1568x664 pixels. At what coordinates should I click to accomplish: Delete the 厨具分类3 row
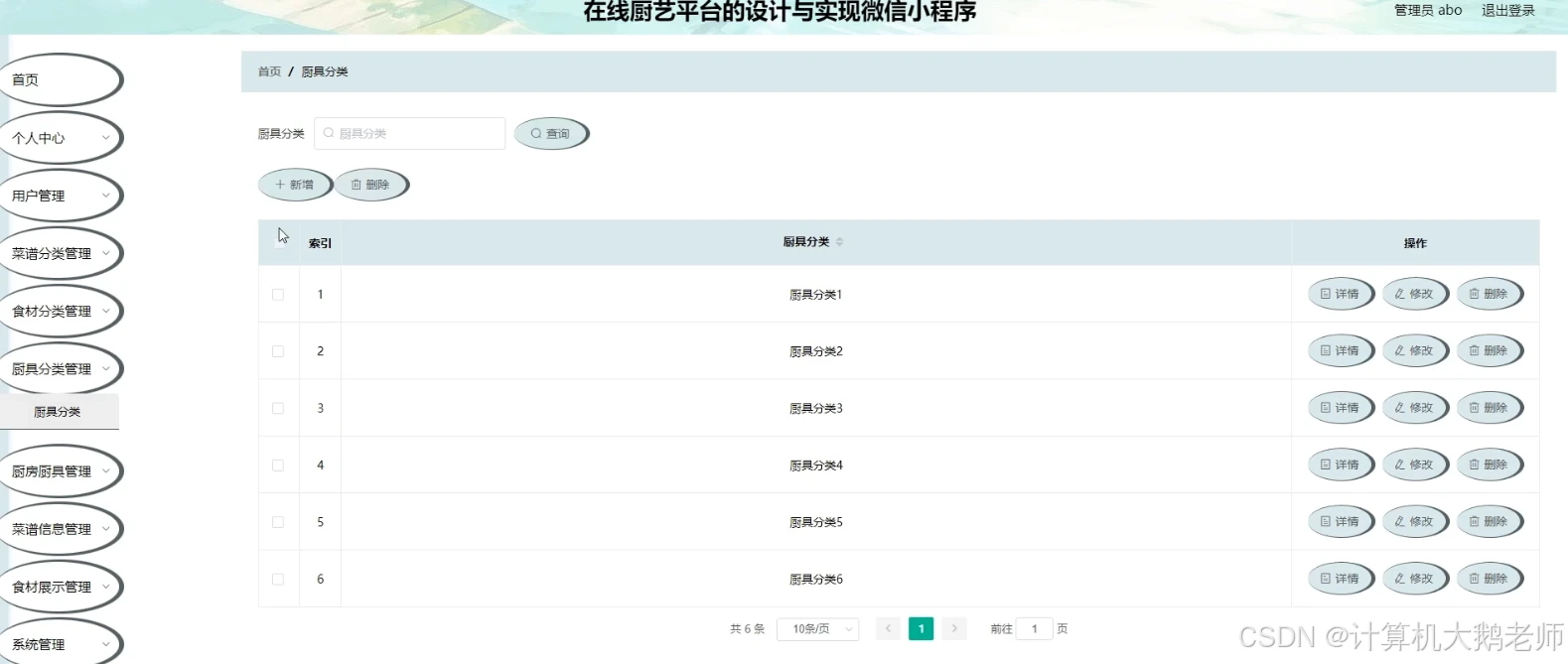pyautogui.click(x=1490, y=408)
